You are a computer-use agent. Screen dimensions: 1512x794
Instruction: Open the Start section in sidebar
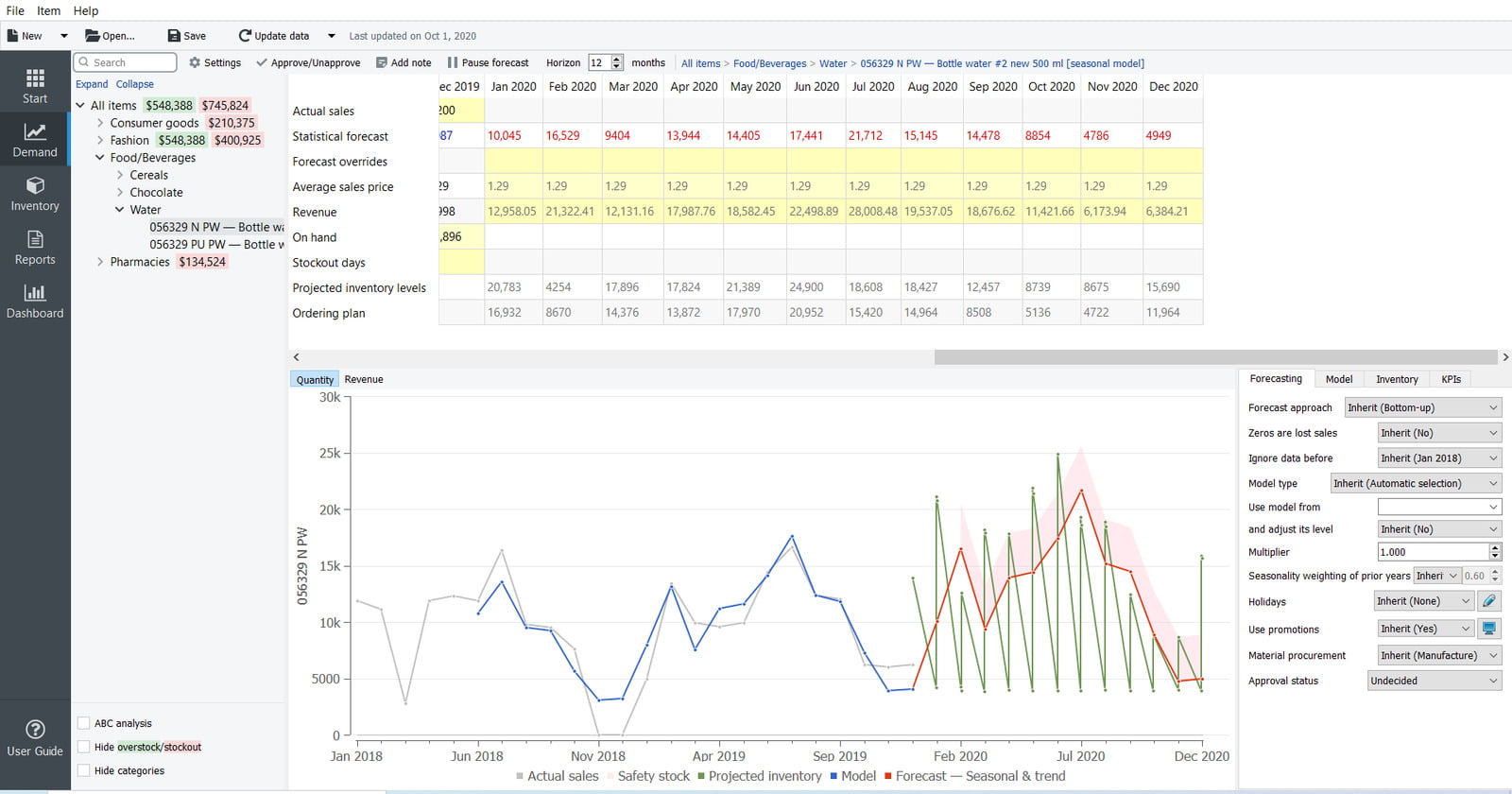(x=35, y=86)
